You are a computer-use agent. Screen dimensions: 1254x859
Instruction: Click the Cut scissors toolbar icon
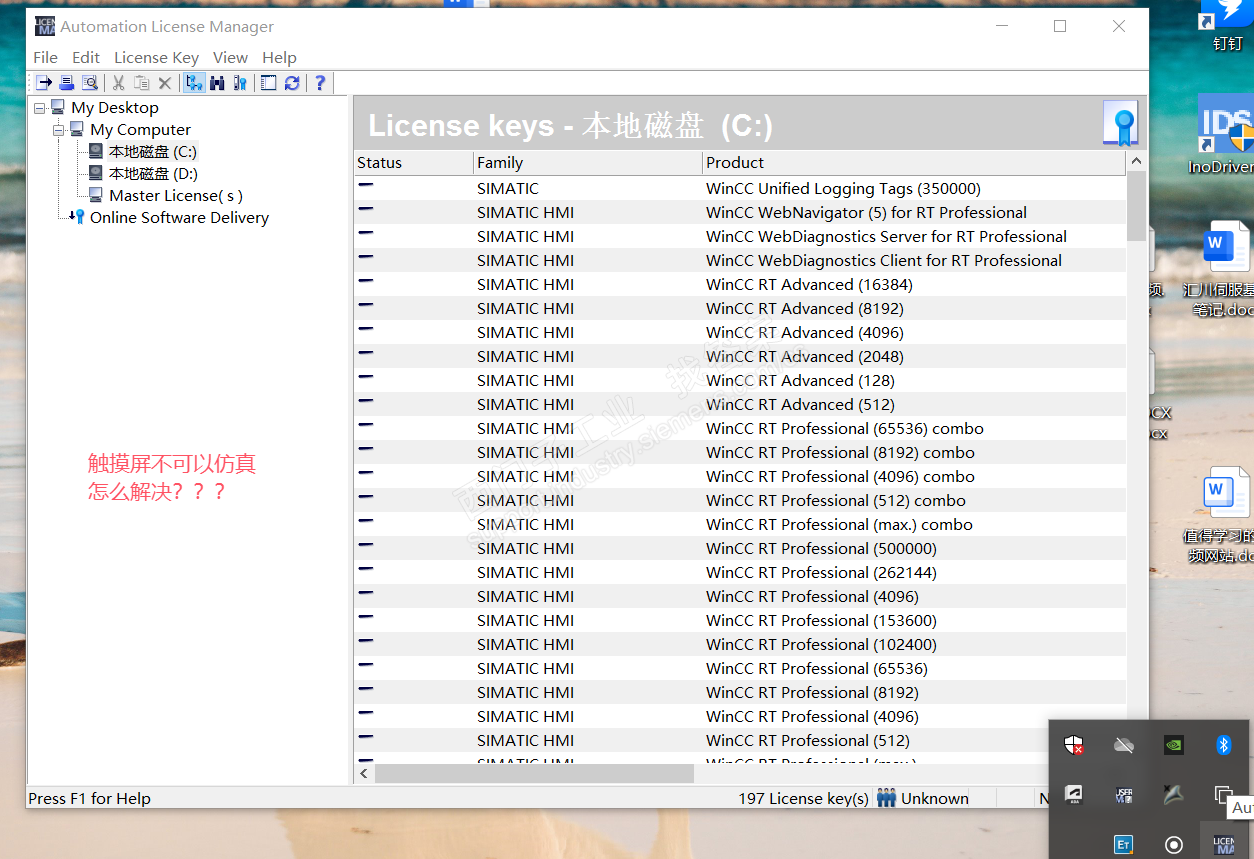point(118,83)
